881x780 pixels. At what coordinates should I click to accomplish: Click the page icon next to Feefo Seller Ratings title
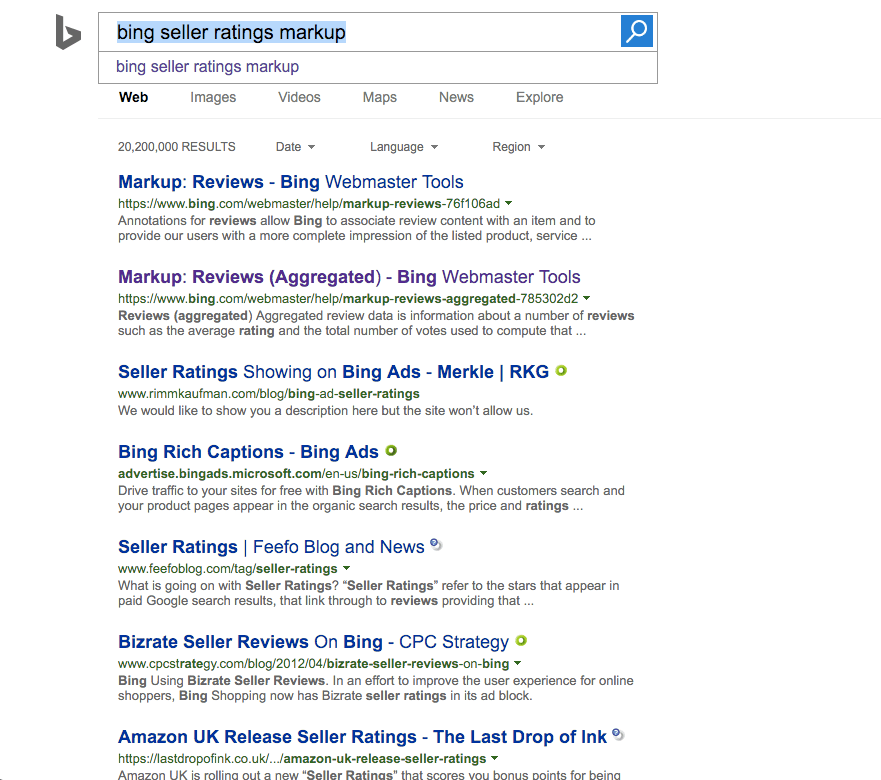pyautogui.click(x=435, y=545)
